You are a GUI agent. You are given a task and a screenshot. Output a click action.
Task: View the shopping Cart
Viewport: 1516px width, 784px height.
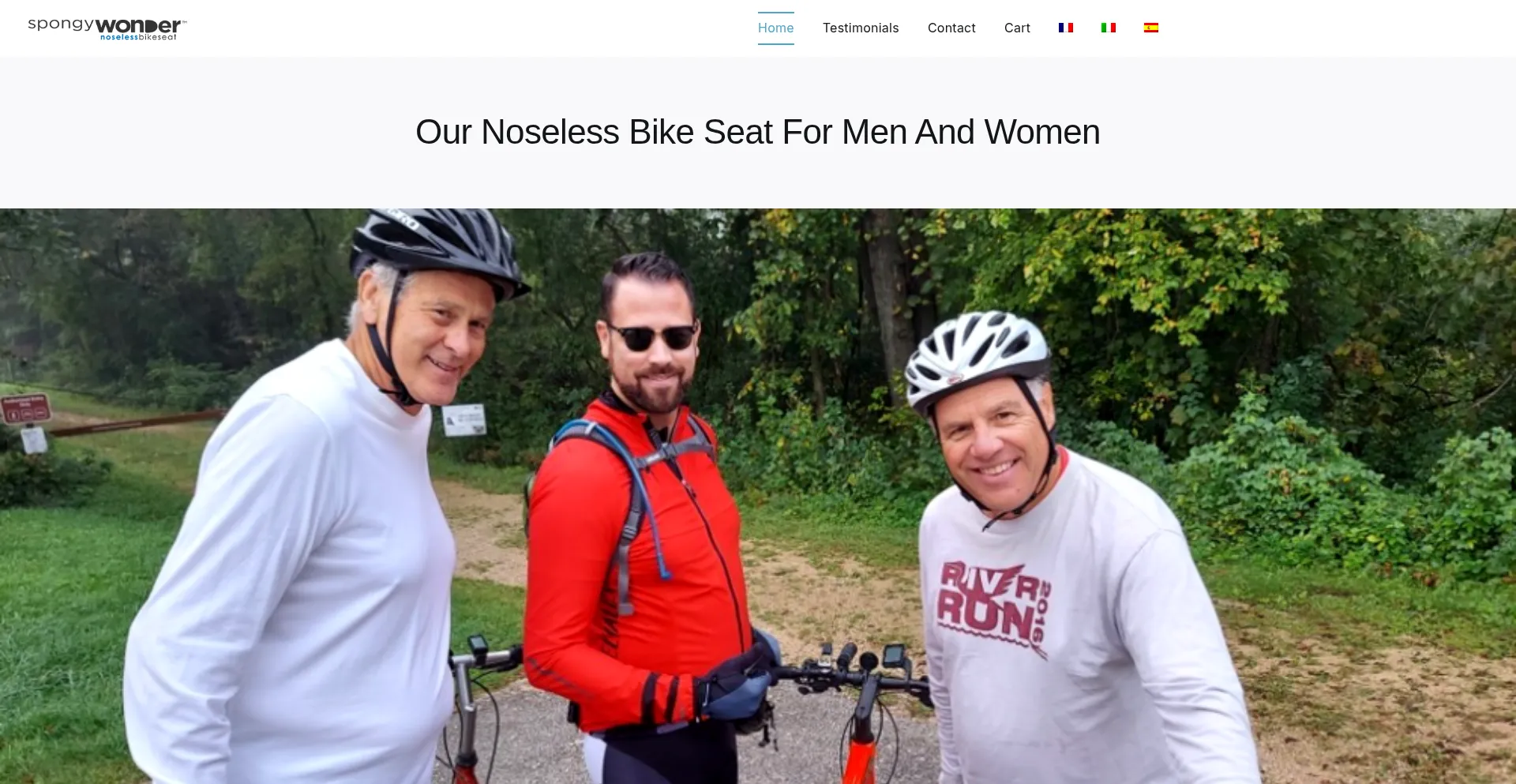pyautogui.click(x=1017, y=28)
